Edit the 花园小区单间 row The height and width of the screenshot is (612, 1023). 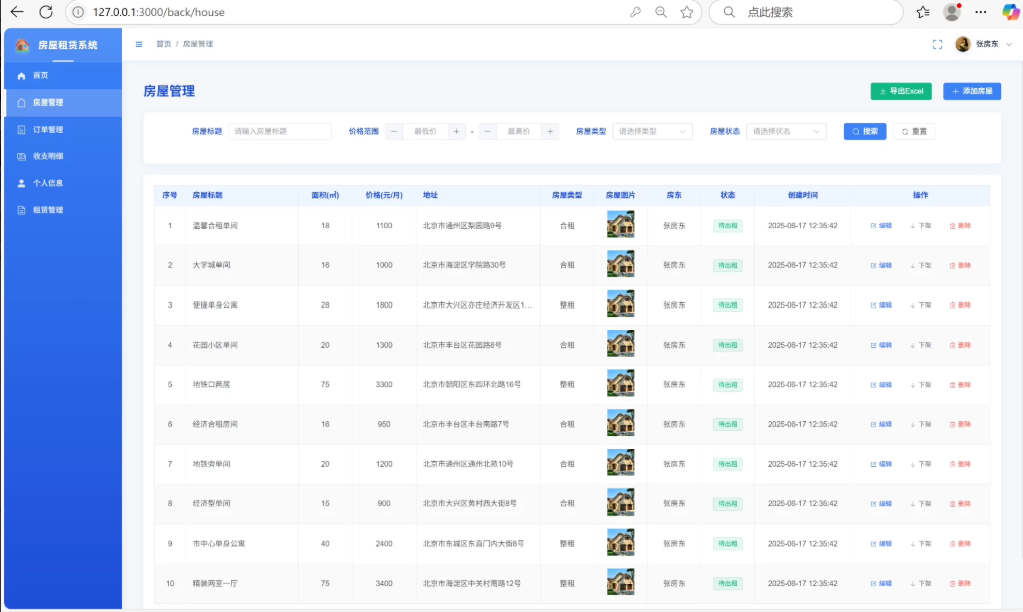click(881, 345)
